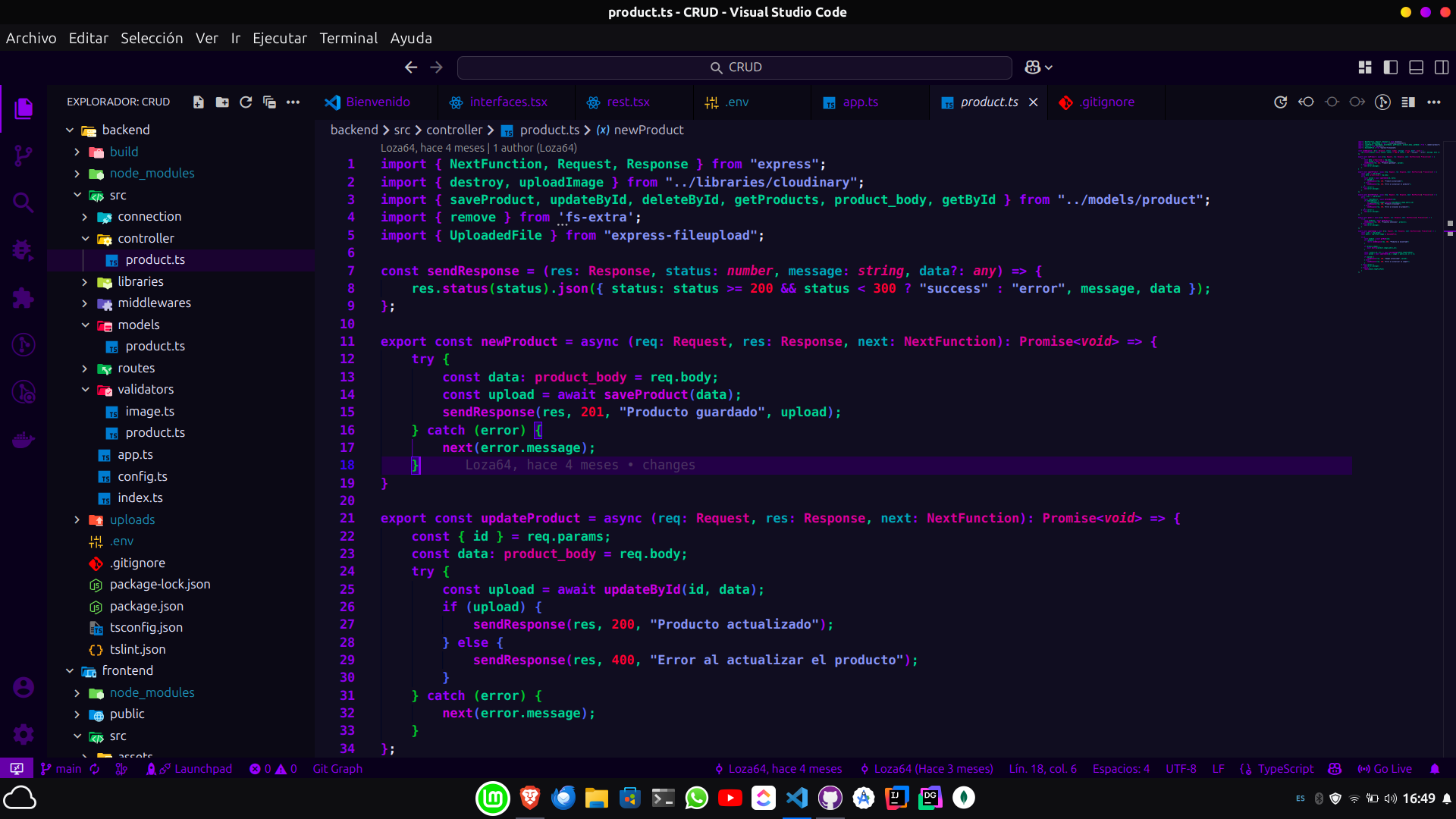Go back with the navigation arrow
The height and width of the screenshot is (819, 1456).
coord(411,67)
